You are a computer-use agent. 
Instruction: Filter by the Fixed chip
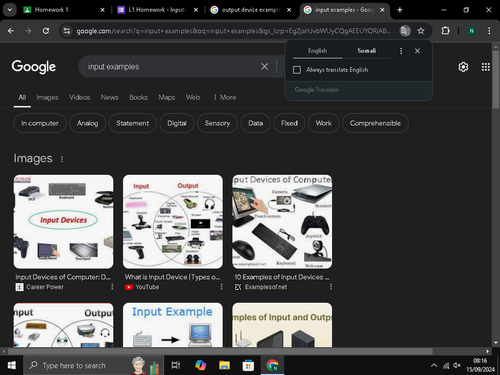[289, 123]
